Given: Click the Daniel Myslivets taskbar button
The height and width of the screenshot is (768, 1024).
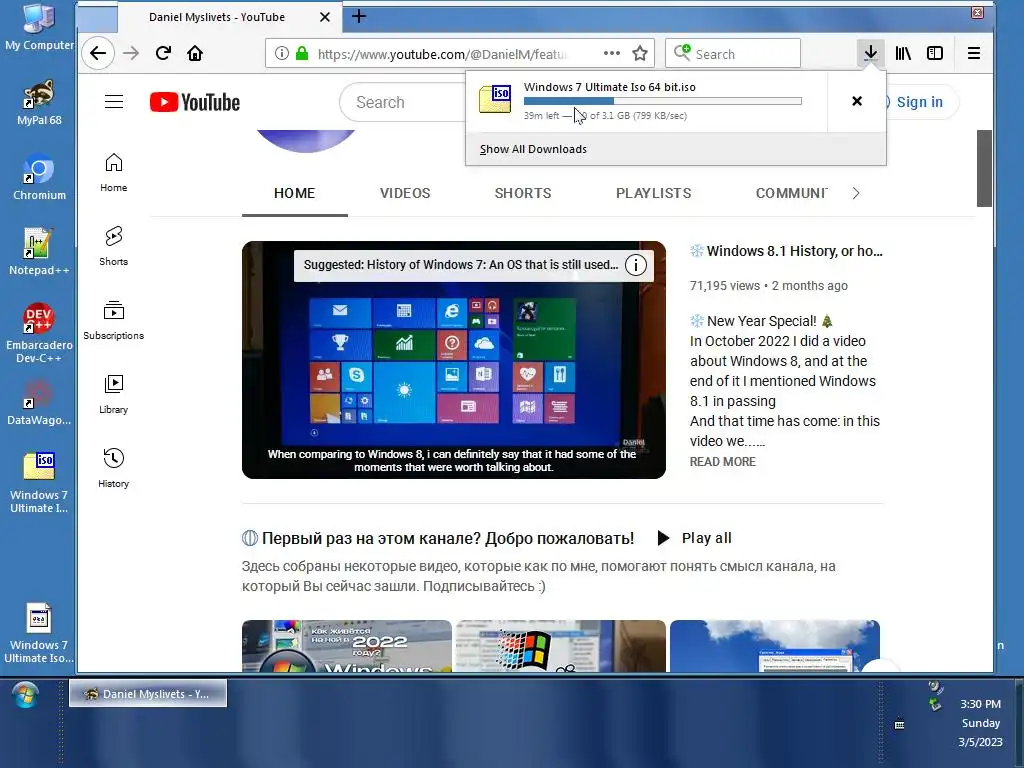Looking at the screenshot, I should [x=148, y=694].
